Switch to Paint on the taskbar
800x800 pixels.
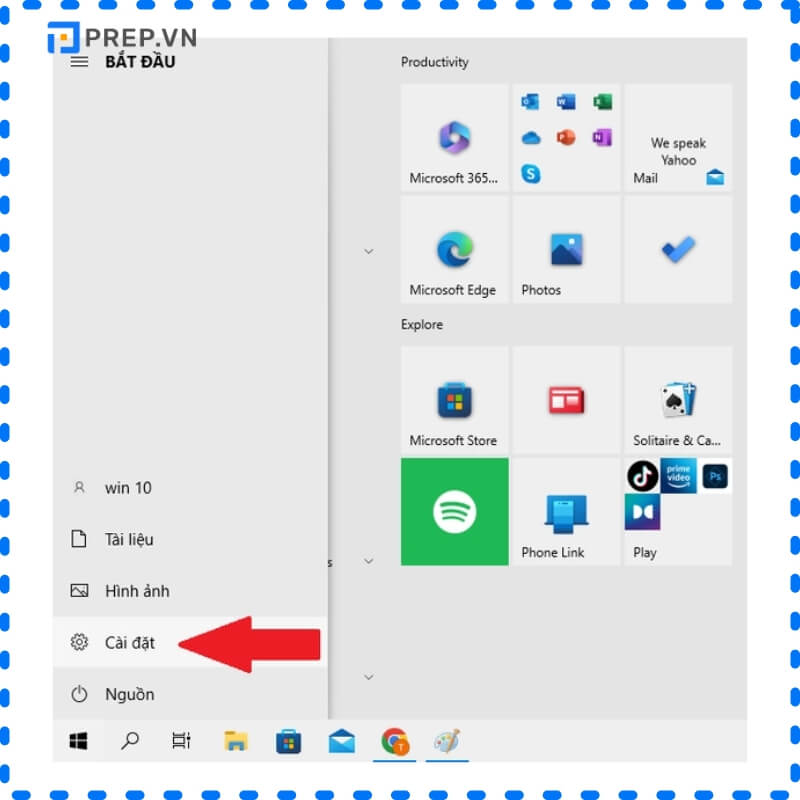446,741
